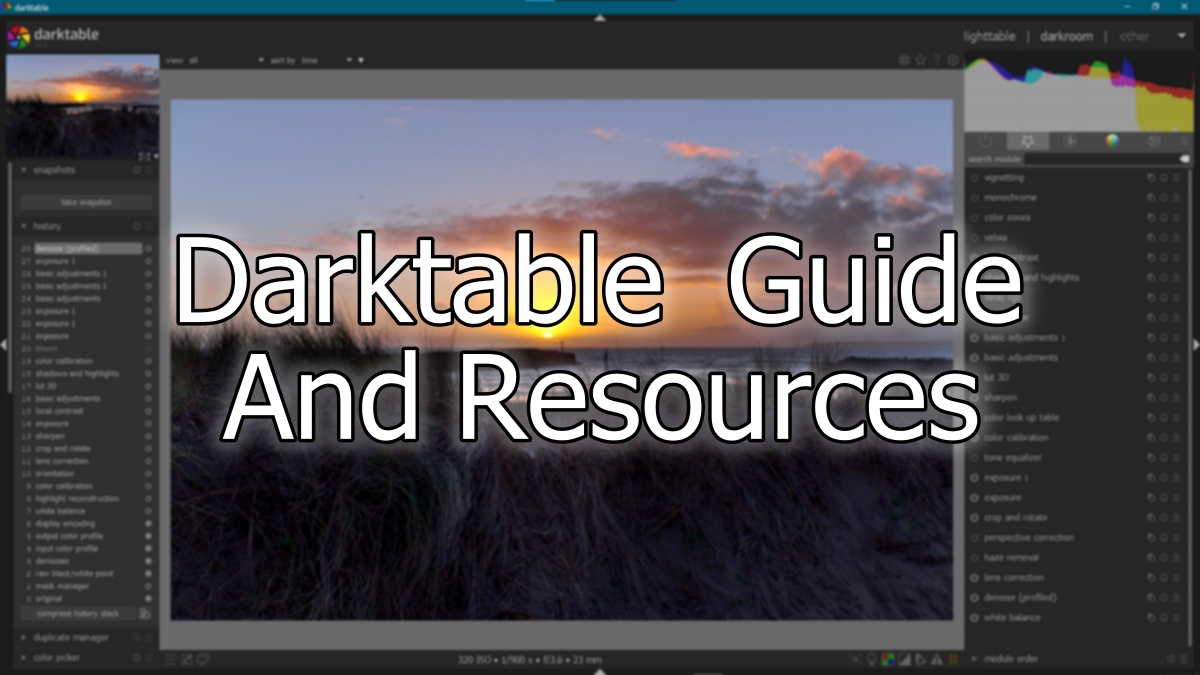1200x675 pixels.
Task: Enable the vignetting module power toggle
Action: [x=975, y=178]
